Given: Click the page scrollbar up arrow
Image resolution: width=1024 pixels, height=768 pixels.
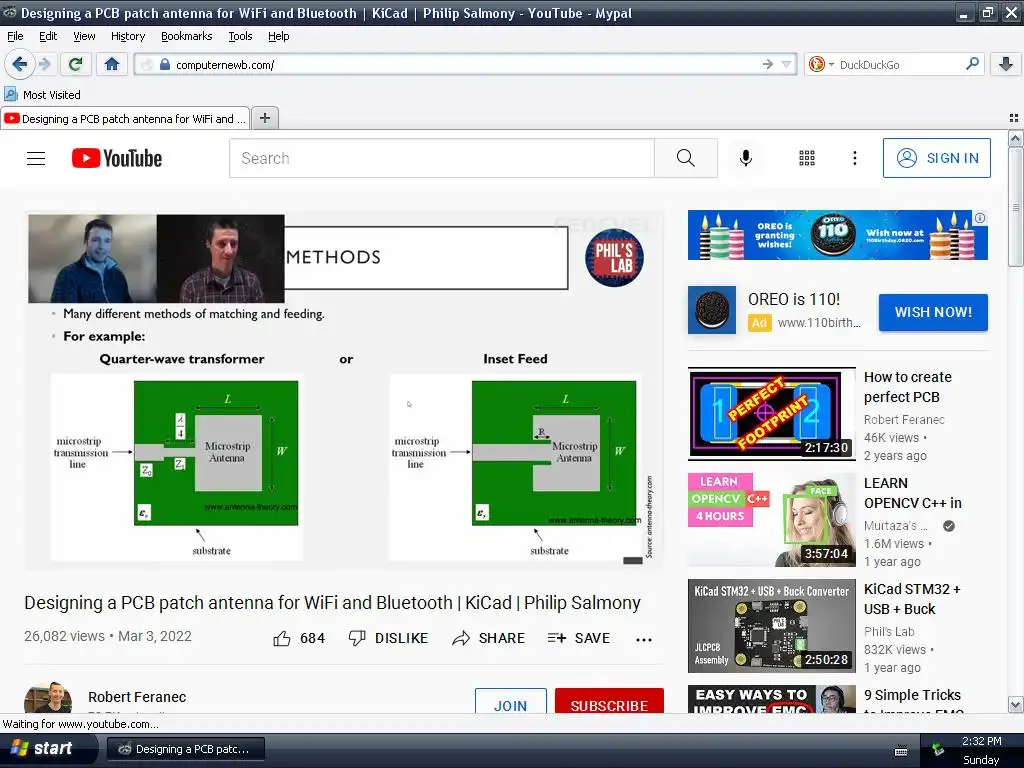Looking at the screenshot, I should 1015,138.
